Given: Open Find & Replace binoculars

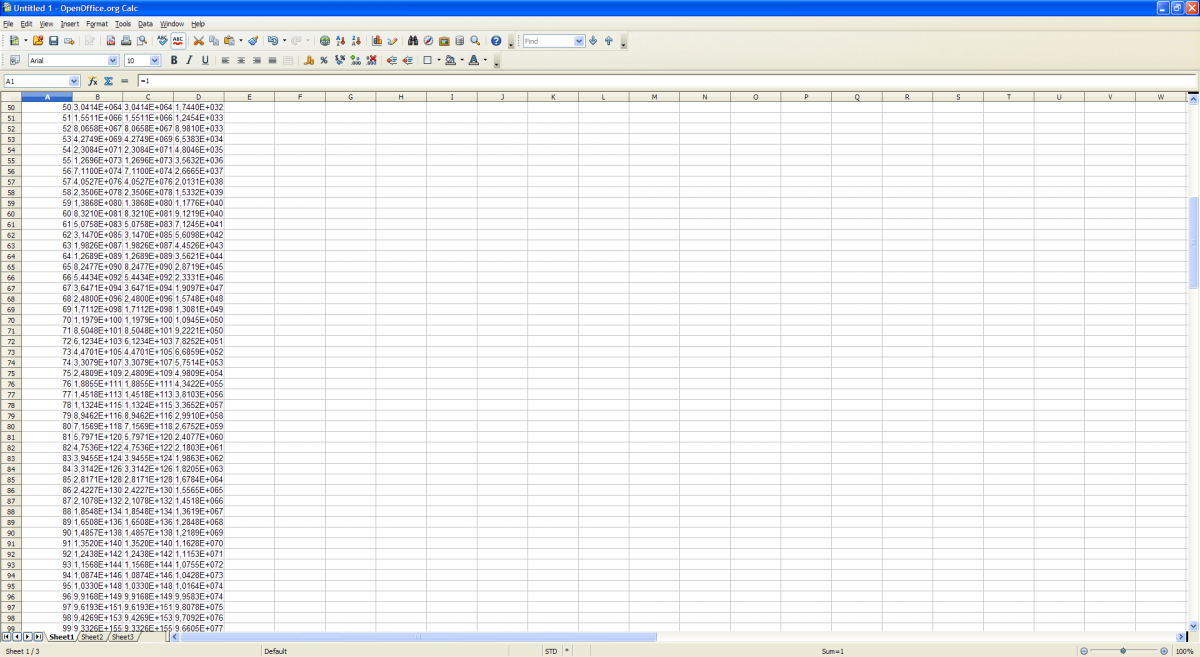Looking at the screenshot, I should pyautogui.click(x=413, y=41).
